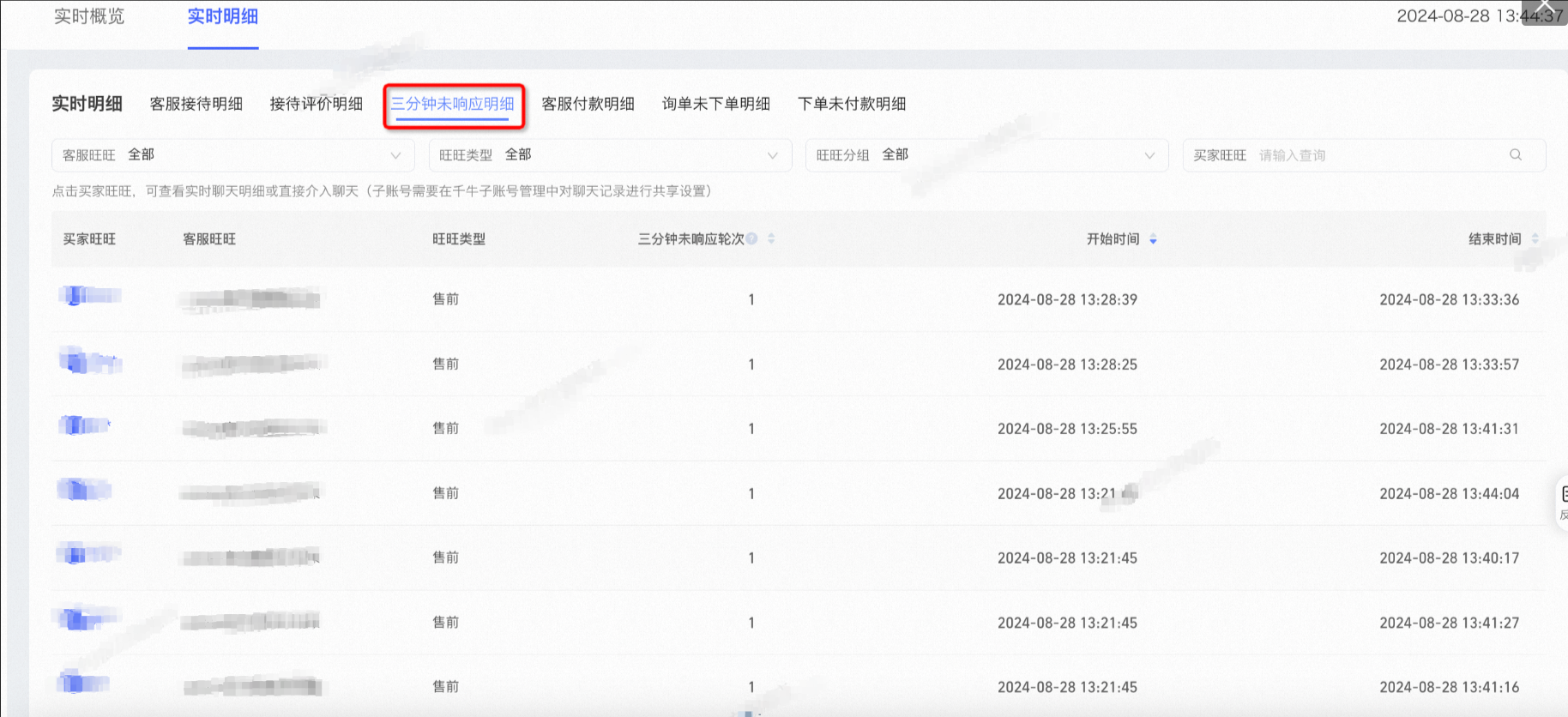Click the 客服旺旺 column header
1568x717 pixels.
pyautogui.click(x=209, y=239)
